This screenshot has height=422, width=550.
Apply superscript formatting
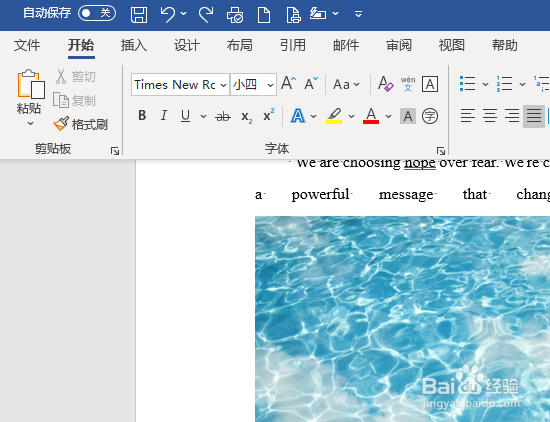[x=269, y=115]
